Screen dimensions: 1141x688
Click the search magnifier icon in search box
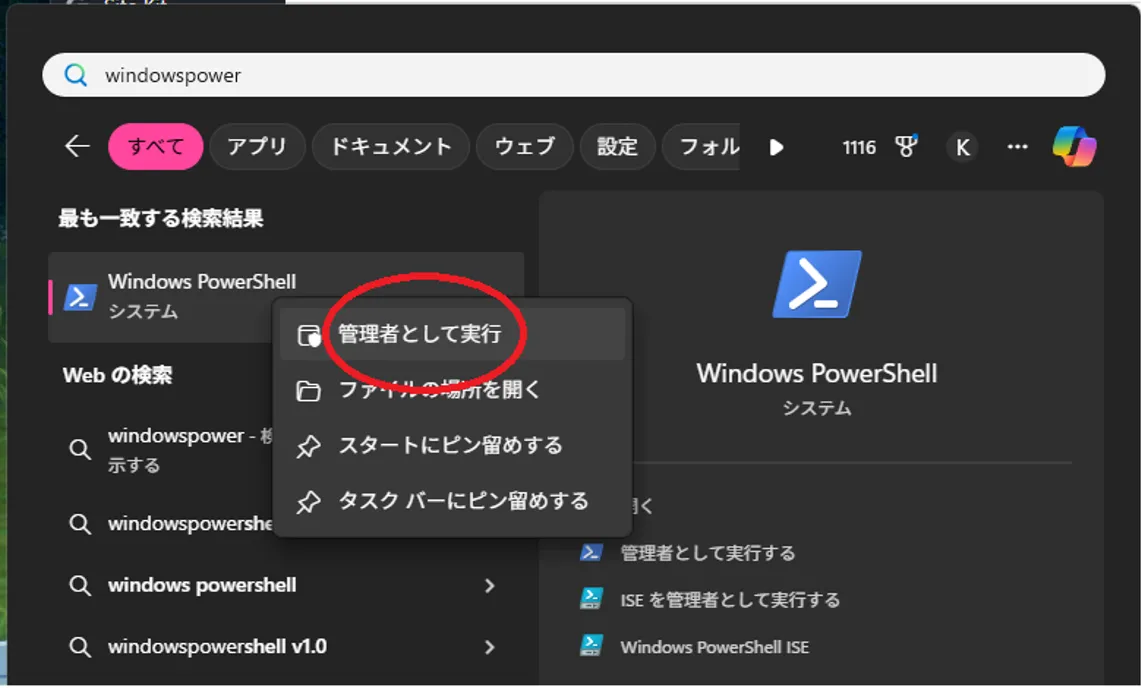76,75
